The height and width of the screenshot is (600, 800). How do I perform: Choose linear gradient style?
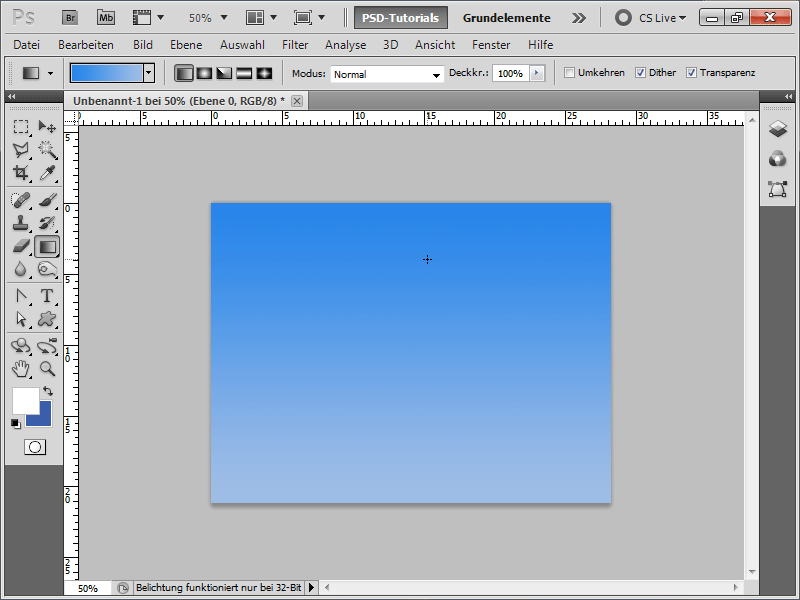[x=184, y=73]
